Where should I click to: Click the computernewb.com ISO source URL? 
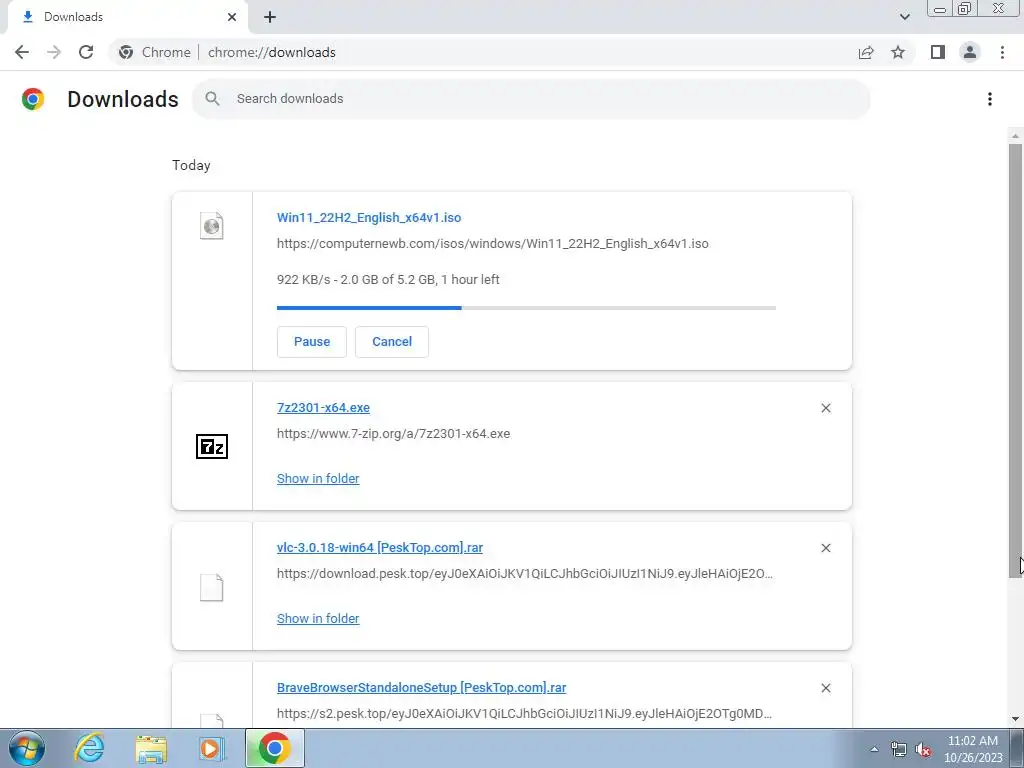(492, 244)
